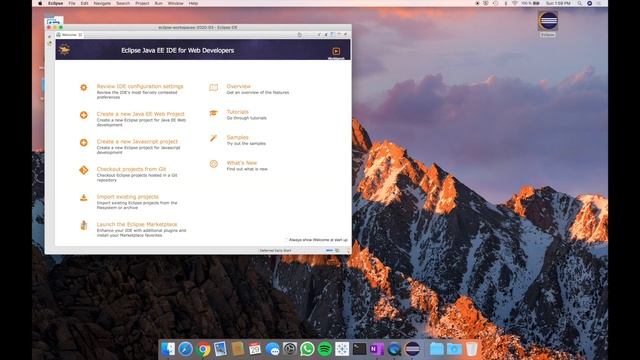
Task: Open OneNote from the dock
Action: [376, 349]
